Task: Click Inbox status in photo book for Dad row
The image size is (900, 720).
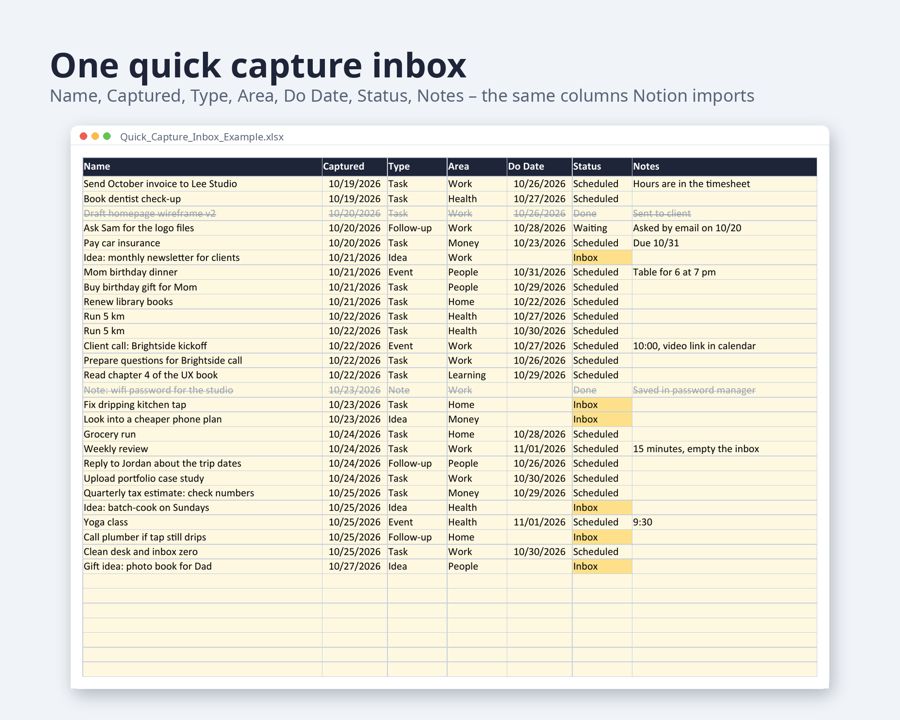Action: [x=602, y=566]
